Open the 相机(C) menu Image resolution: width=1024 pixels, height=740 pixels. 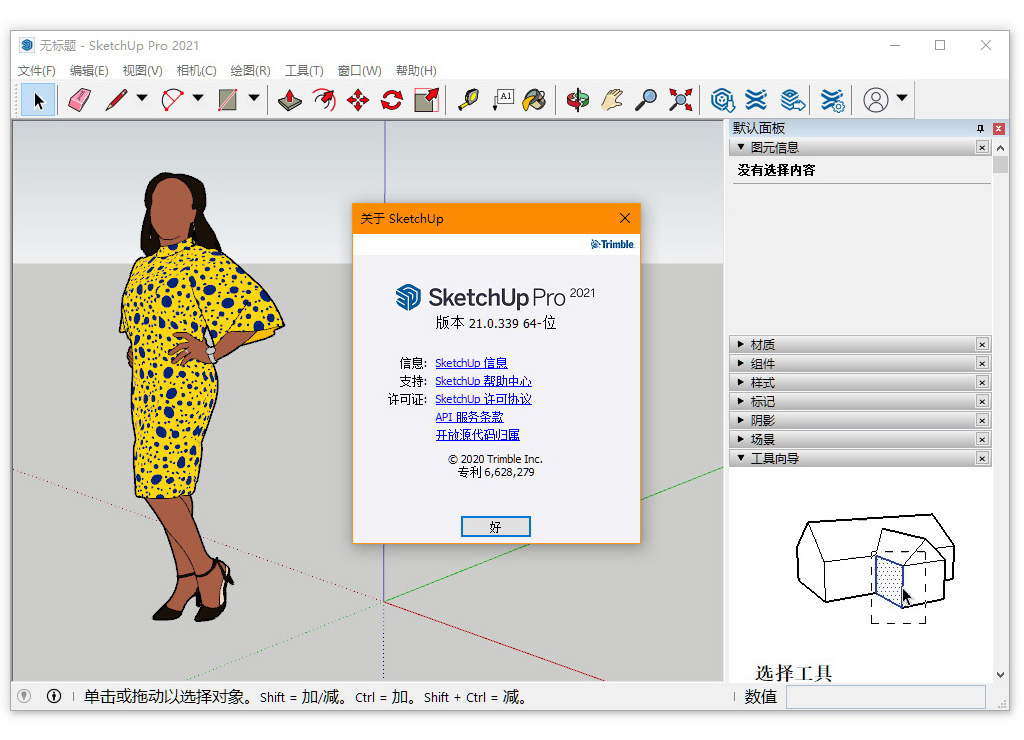(x=197, y=71)
